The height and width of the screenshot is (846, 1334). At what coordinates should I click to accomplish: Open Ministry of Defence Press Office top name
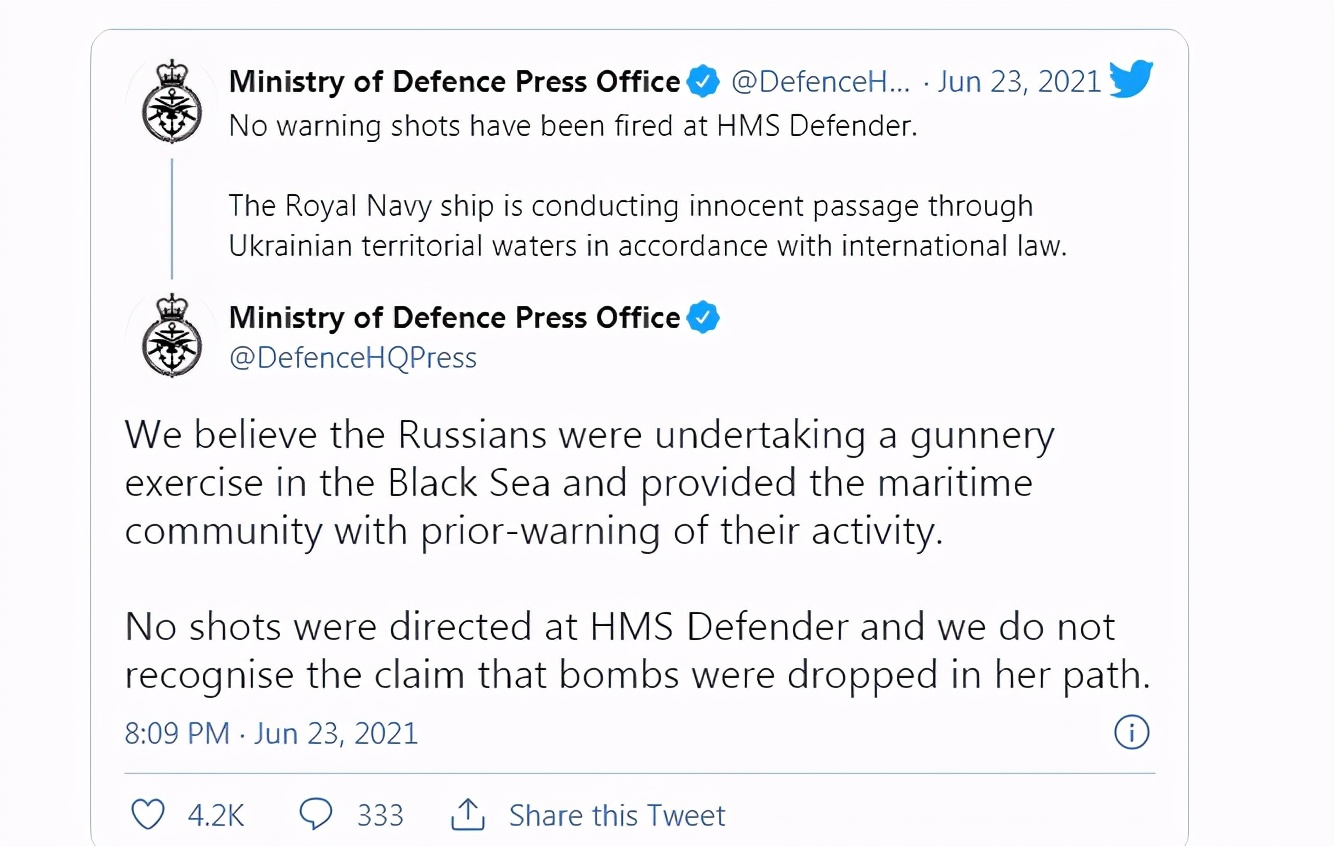pos(454,82)
